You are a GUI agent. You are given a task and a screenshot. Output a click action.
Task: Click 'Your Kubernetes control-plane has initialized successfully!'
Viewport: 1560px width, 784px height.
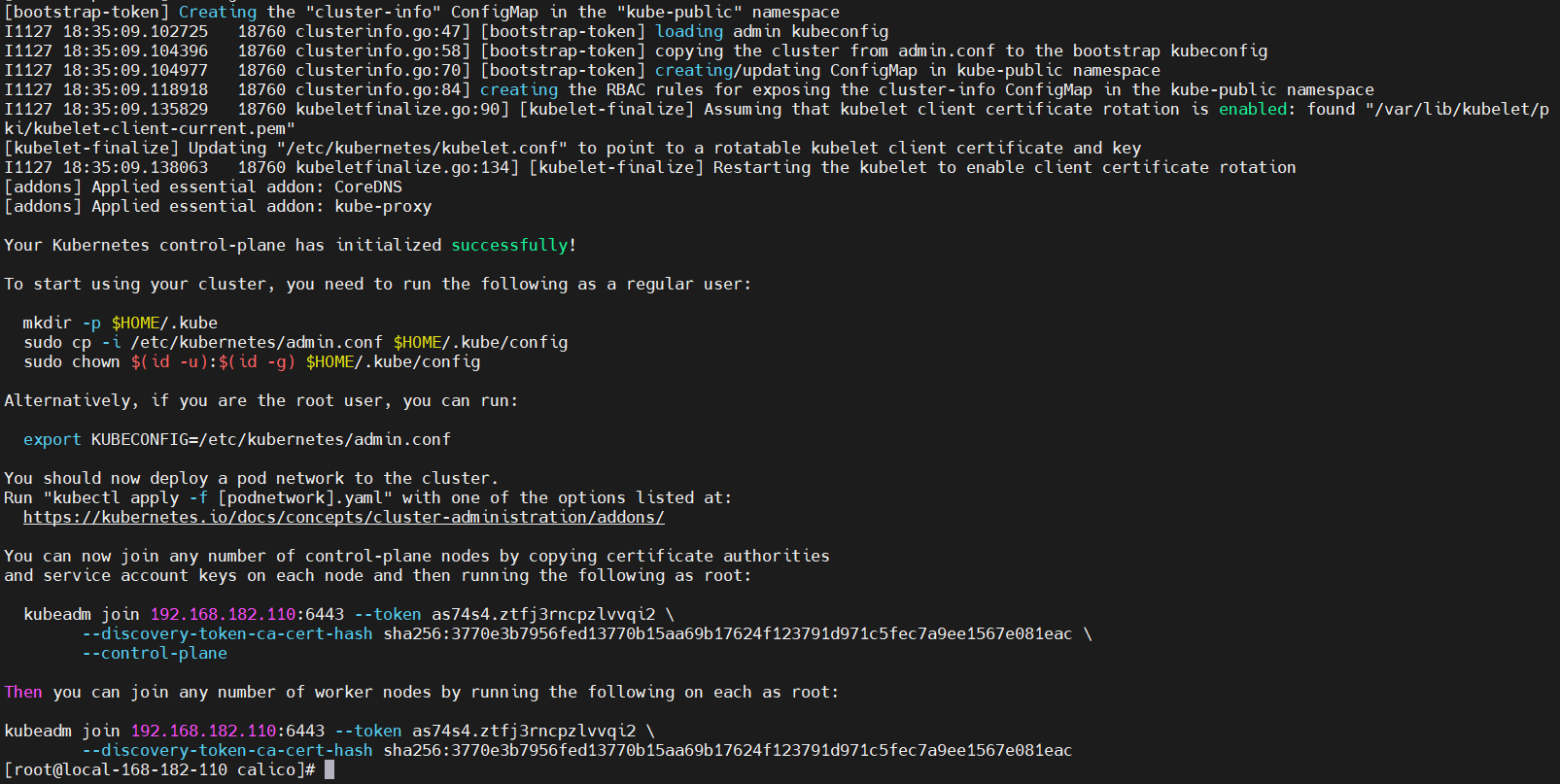291,245
